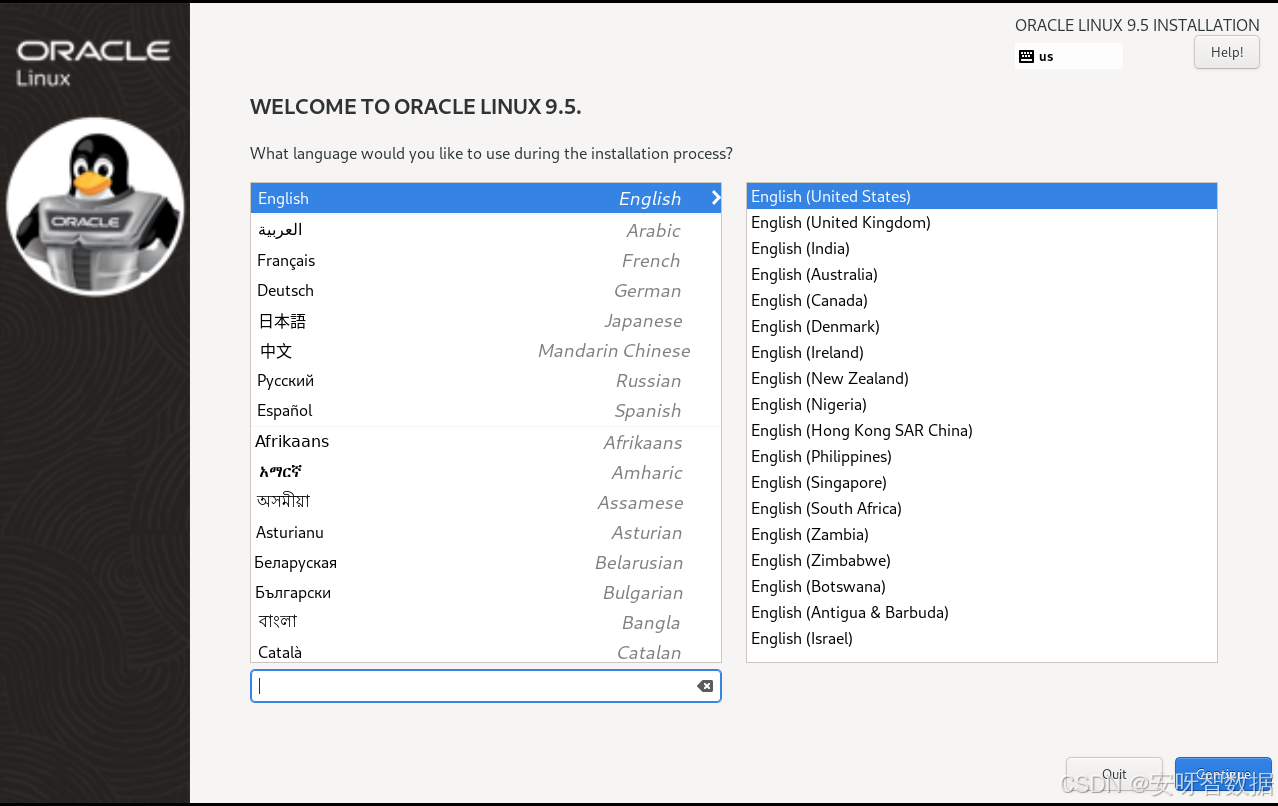The width and height of the screenshot is (1278, 806).
Task: Select English (United States) locale
Action: pos(982,196)
